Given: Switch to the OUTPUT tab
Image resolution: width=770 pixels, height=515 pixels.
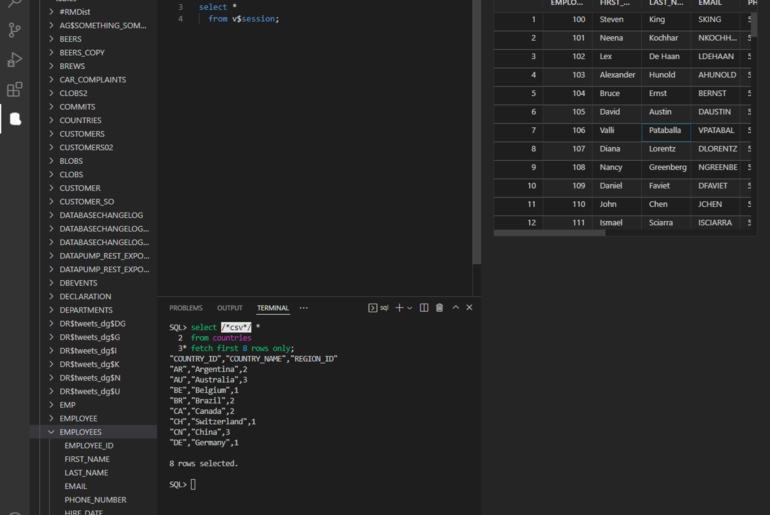Looking at the screenshot, I should [230, 308].
